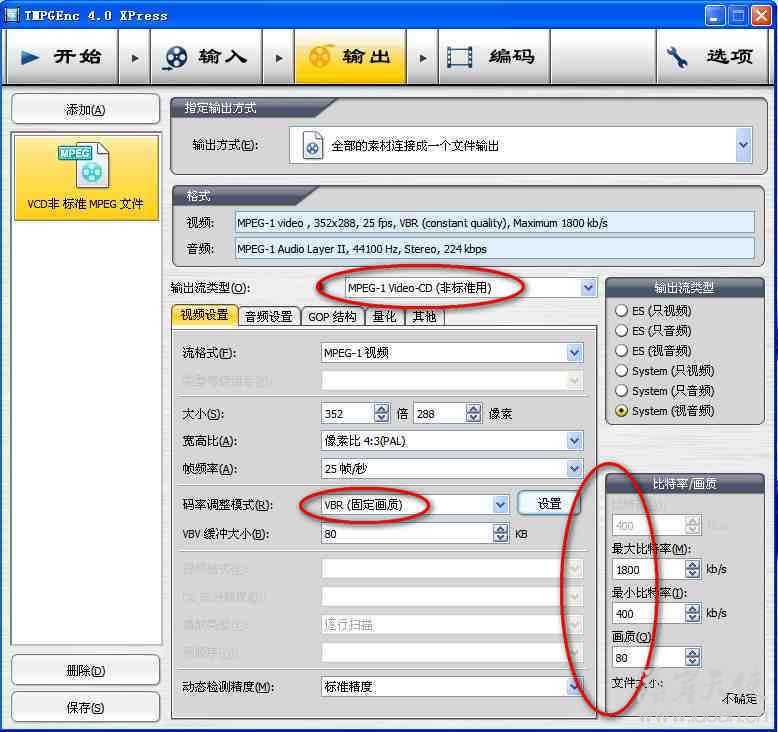Click the 画质 spinner arrows
This screenshot has height=732, width=778.
click(x=693, y=657)
